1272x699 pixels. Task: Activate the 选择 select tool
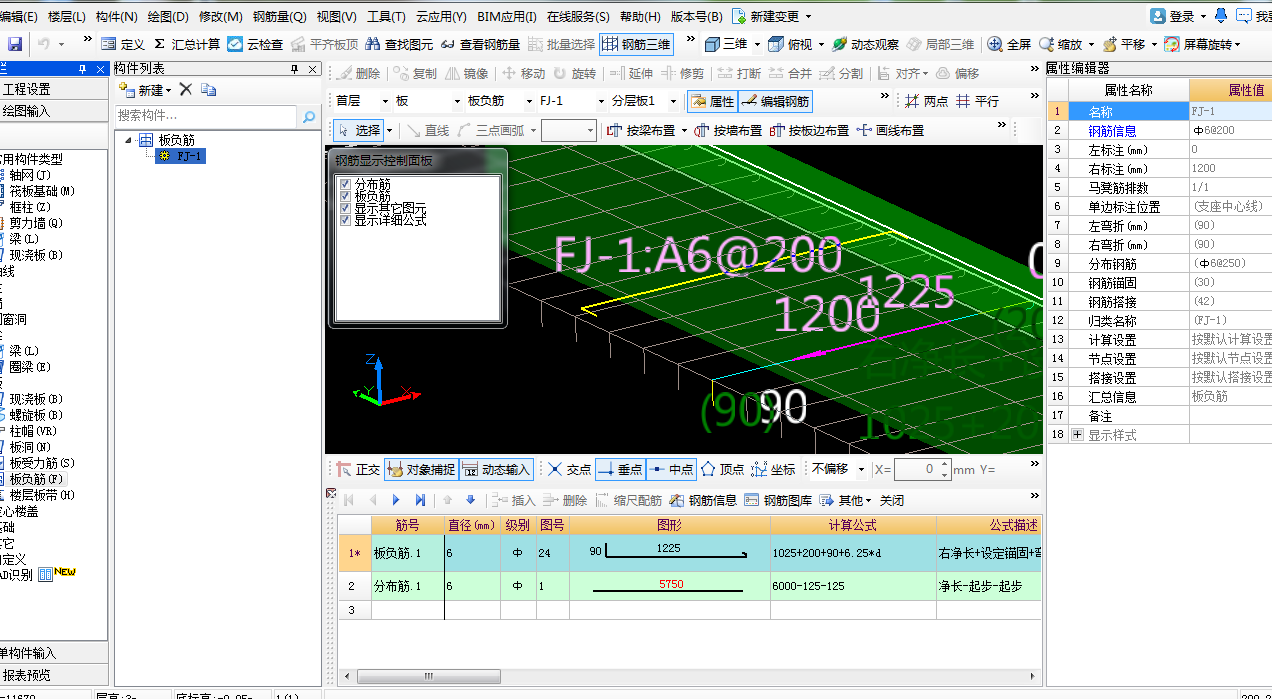pyautogui.click(x=358, y=130)
